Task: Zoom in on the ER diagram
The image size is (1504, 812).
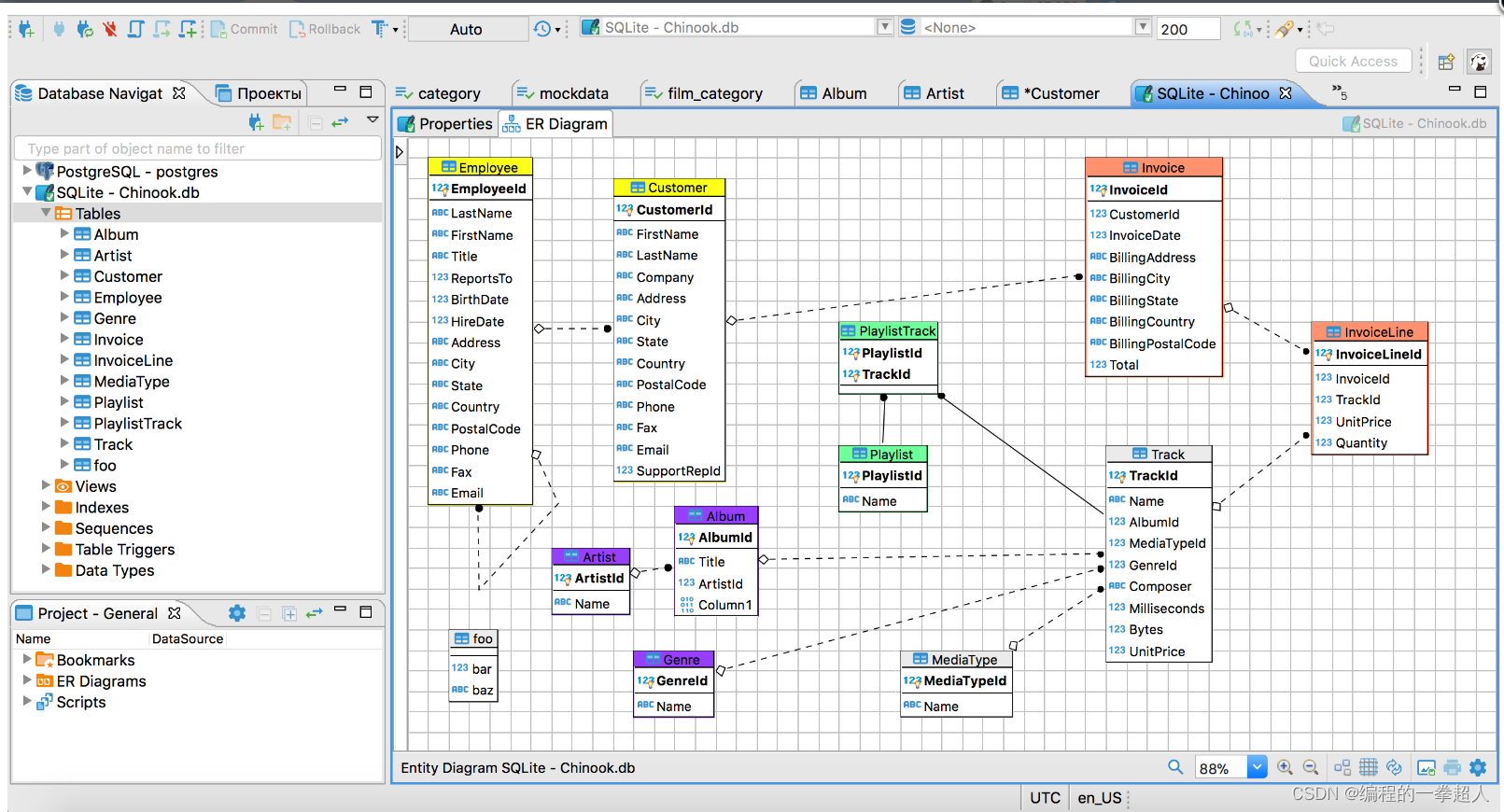Action: pos(1285,767)
